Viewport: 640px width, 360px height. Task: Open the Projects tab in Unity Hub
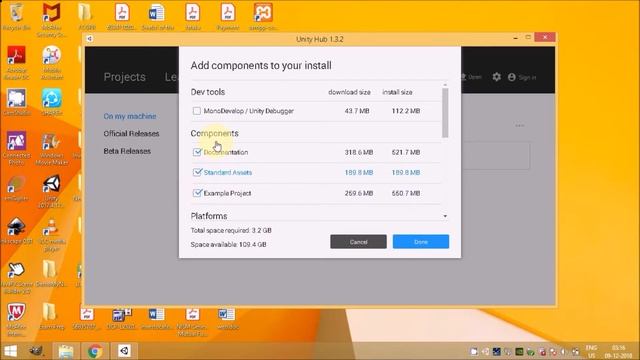[x=124, y=77]
